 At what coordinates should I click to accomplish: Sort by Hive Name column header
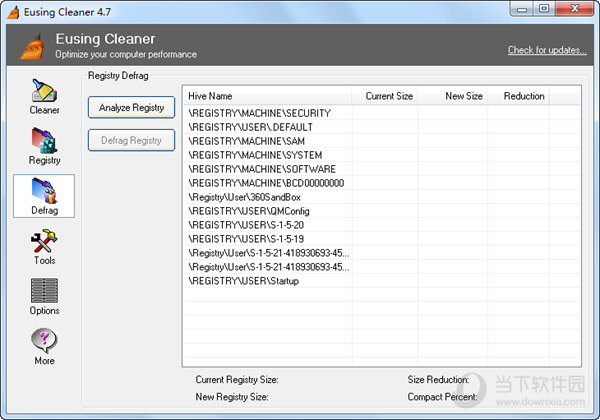click(267, 96)
